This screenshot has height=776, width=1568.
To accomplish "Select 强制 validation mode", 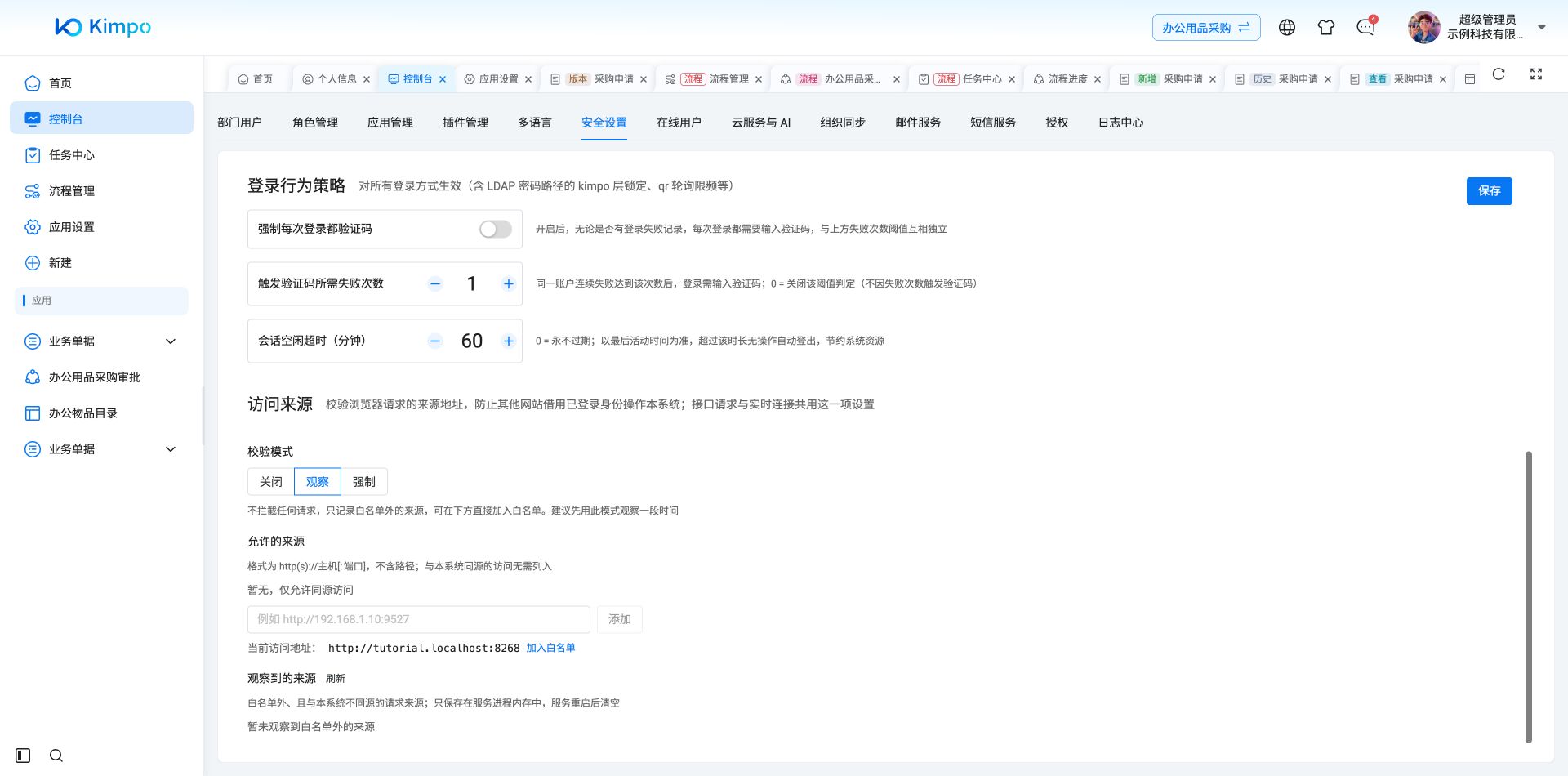I will point(364,482).
